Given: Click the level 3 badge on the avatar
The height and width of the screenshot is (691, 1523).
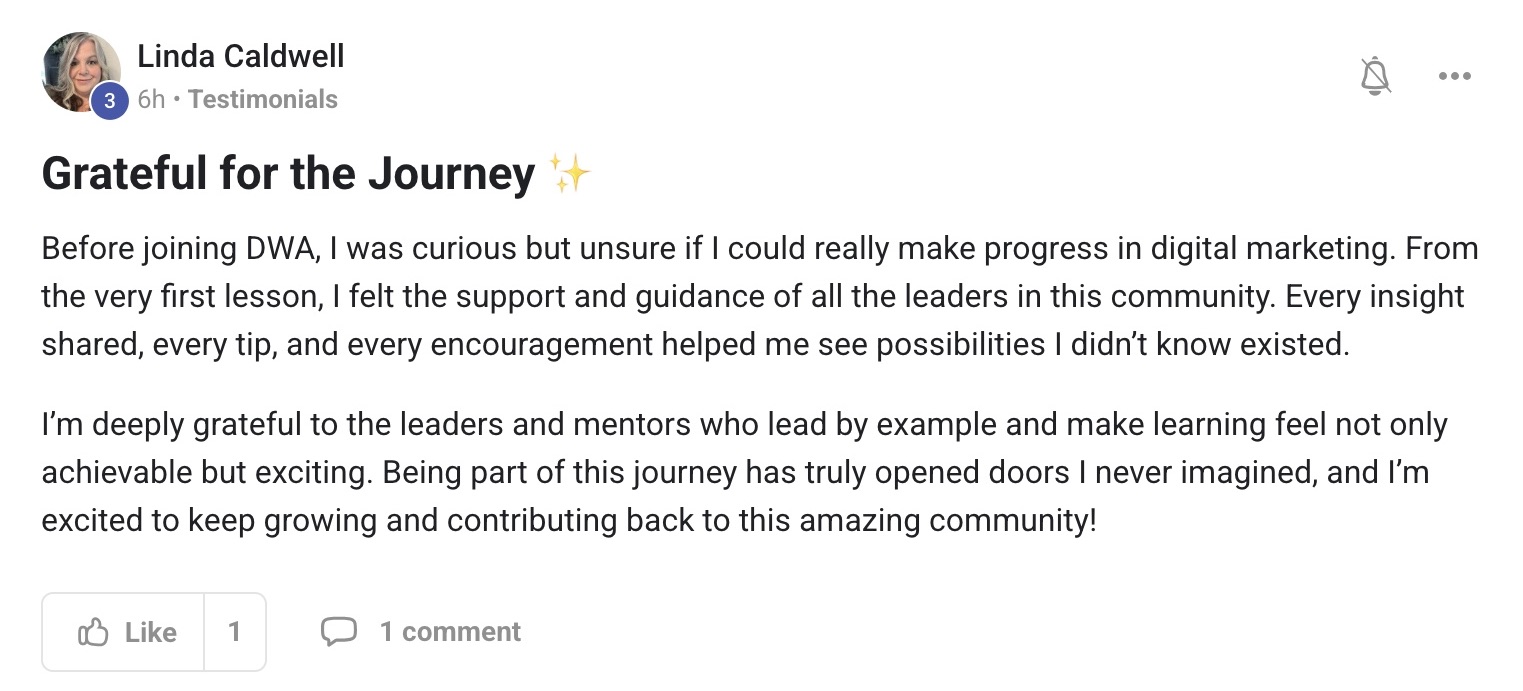Looking at the screenshot, I should pos(110,101).
